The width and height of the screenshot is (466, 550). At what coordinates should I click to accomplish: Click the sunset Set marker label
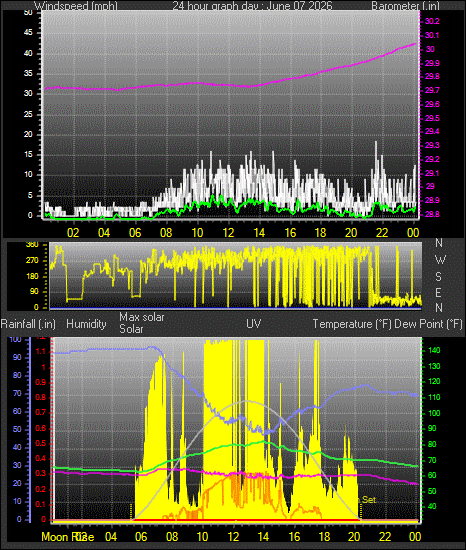369,499
